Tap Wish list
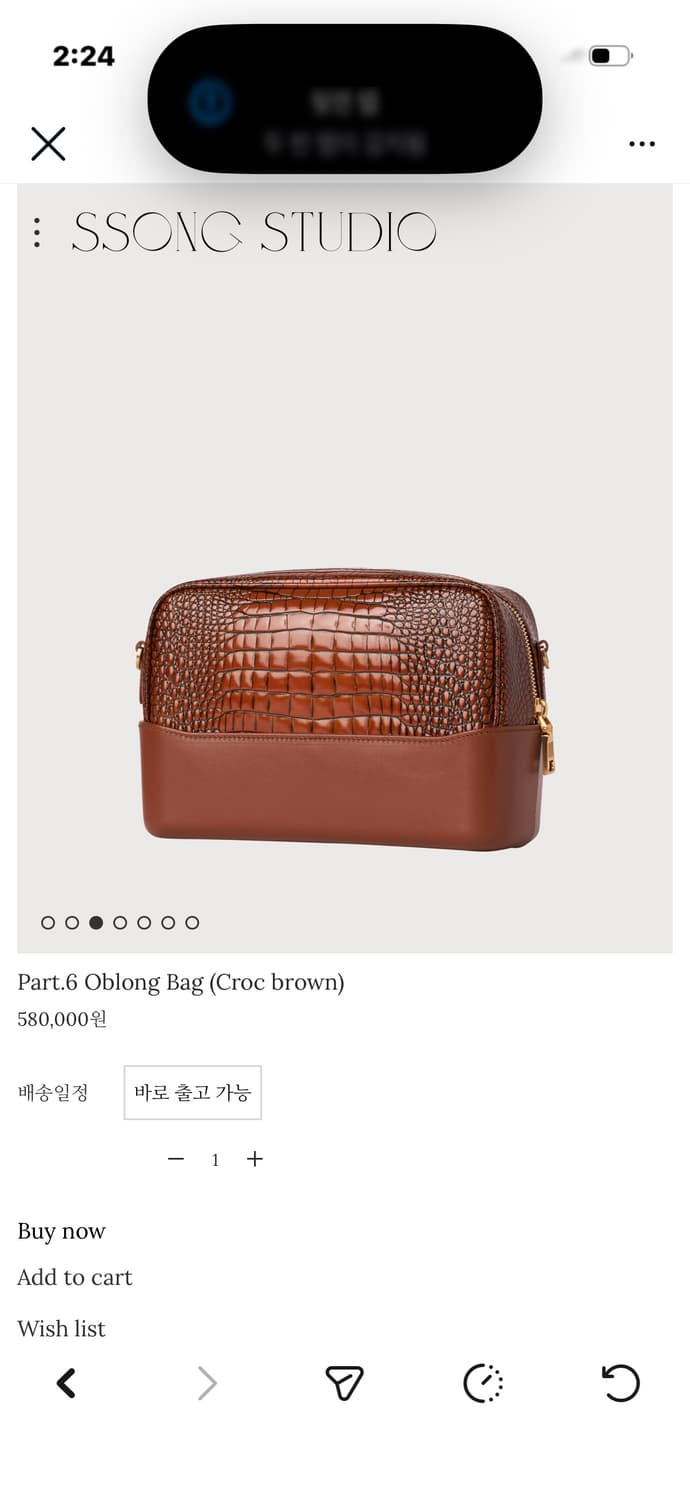This screenshot has height=1500, width=690. coord(61,1328)
